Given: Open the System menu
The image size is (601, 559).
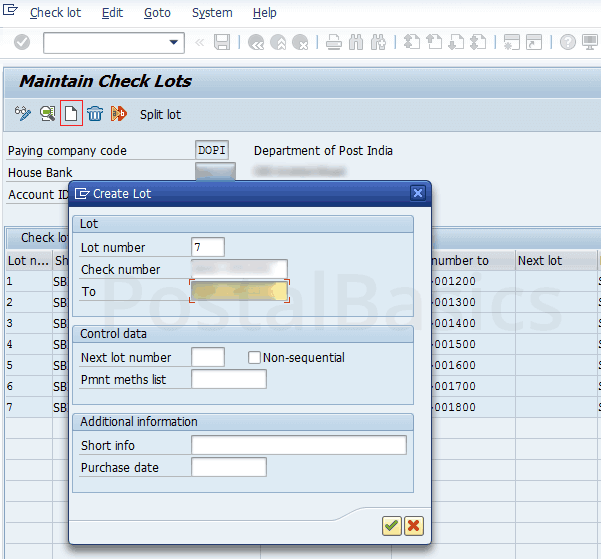Looking at the screenshot, I should coord(212,13).
